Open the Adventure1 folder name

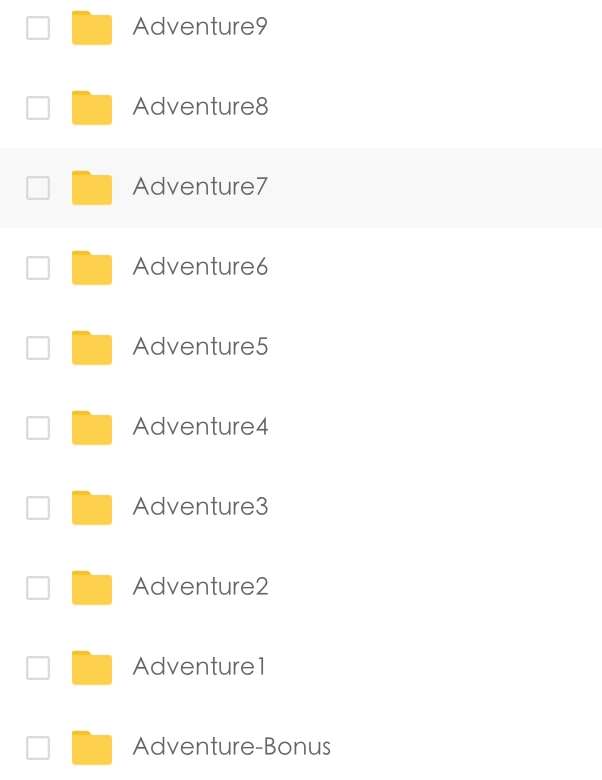199,667
